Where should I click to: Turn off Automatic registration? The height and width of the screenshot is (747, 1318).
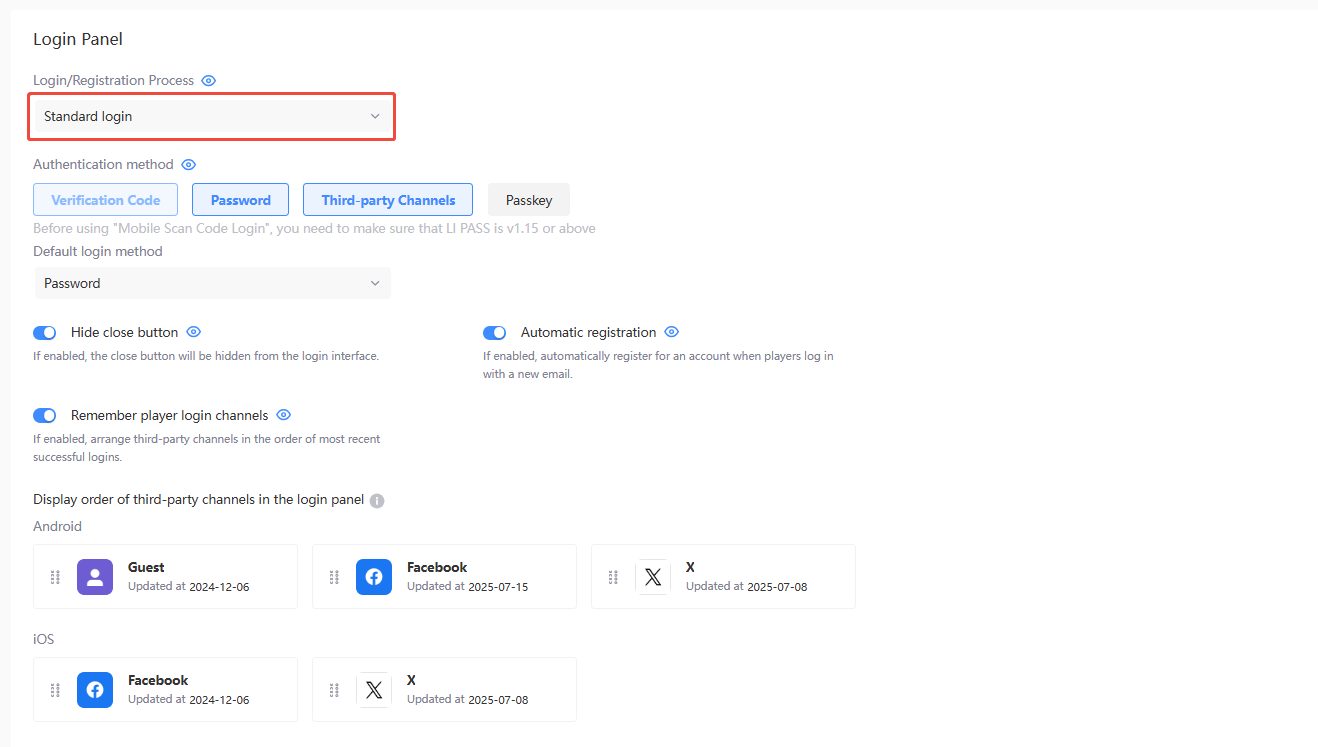point(494,332)
